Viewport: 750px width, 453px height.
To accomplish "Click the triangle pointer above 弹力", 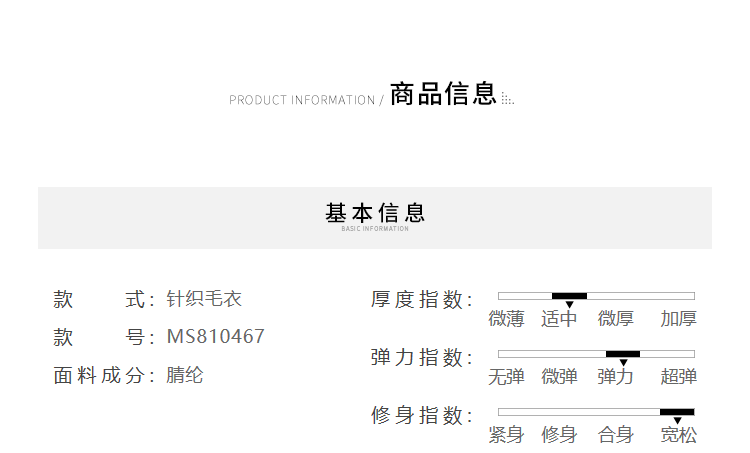I will pyautogui.click(x=623, y=363).
